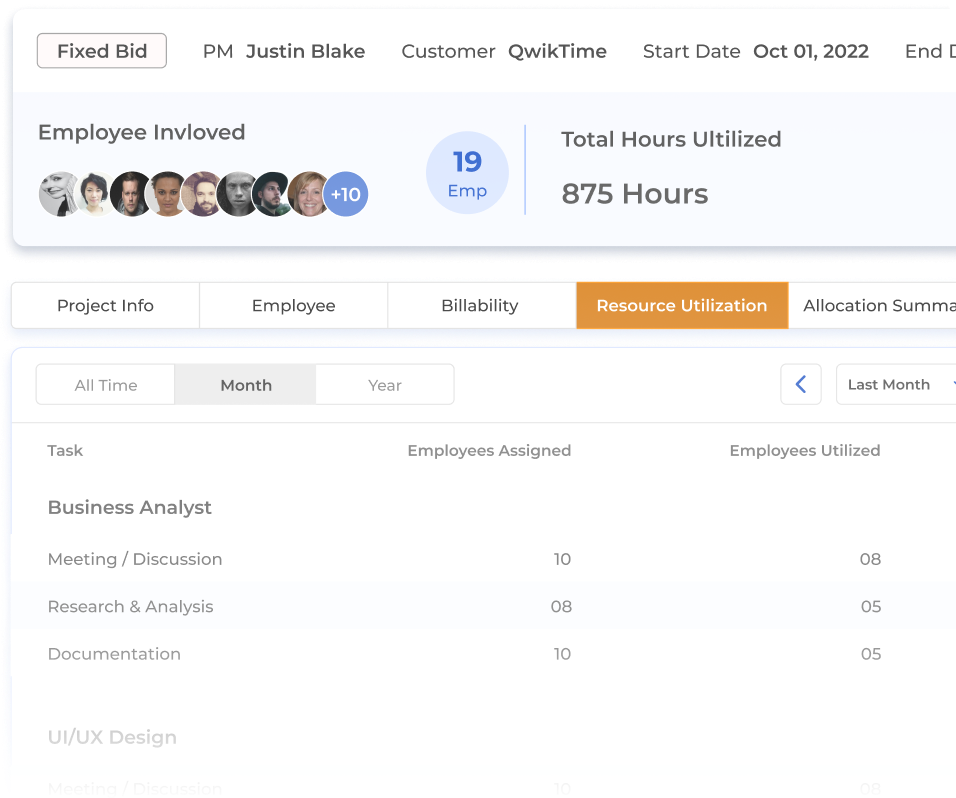The width and height of the screenshot is (956, 798).
Task: Go to the Billability tab
Action: pos(480,305)
